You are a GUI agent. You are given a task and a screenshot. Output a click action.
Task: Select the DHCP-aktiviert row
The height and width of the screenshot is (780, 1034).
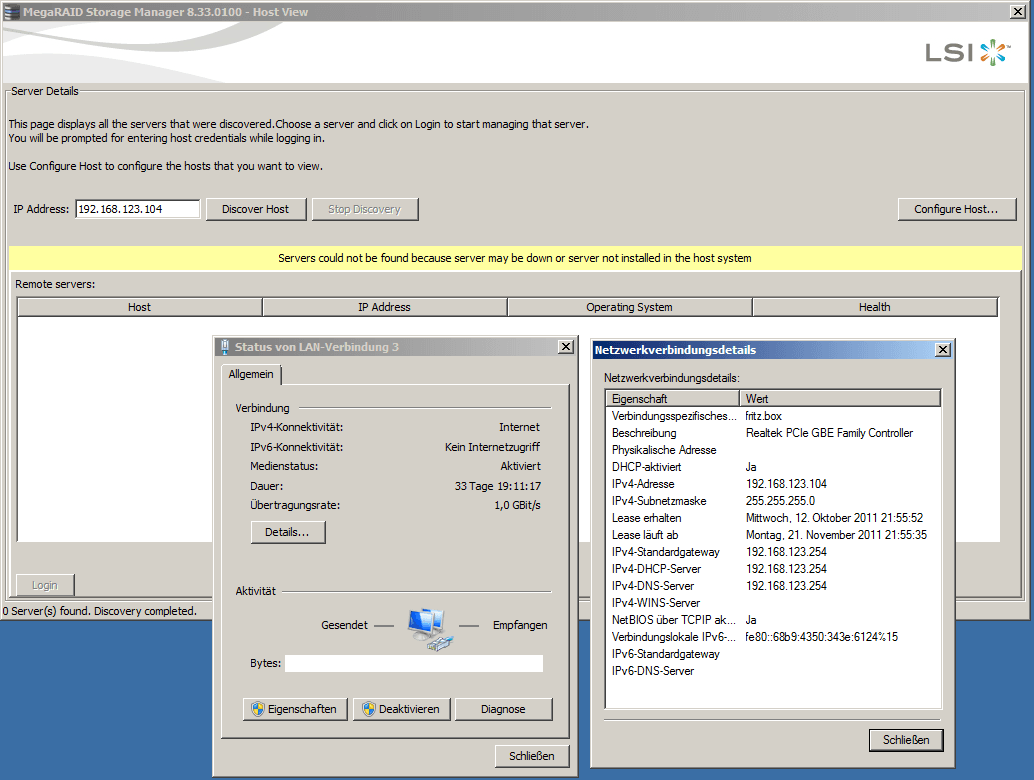tap(773, 467)
